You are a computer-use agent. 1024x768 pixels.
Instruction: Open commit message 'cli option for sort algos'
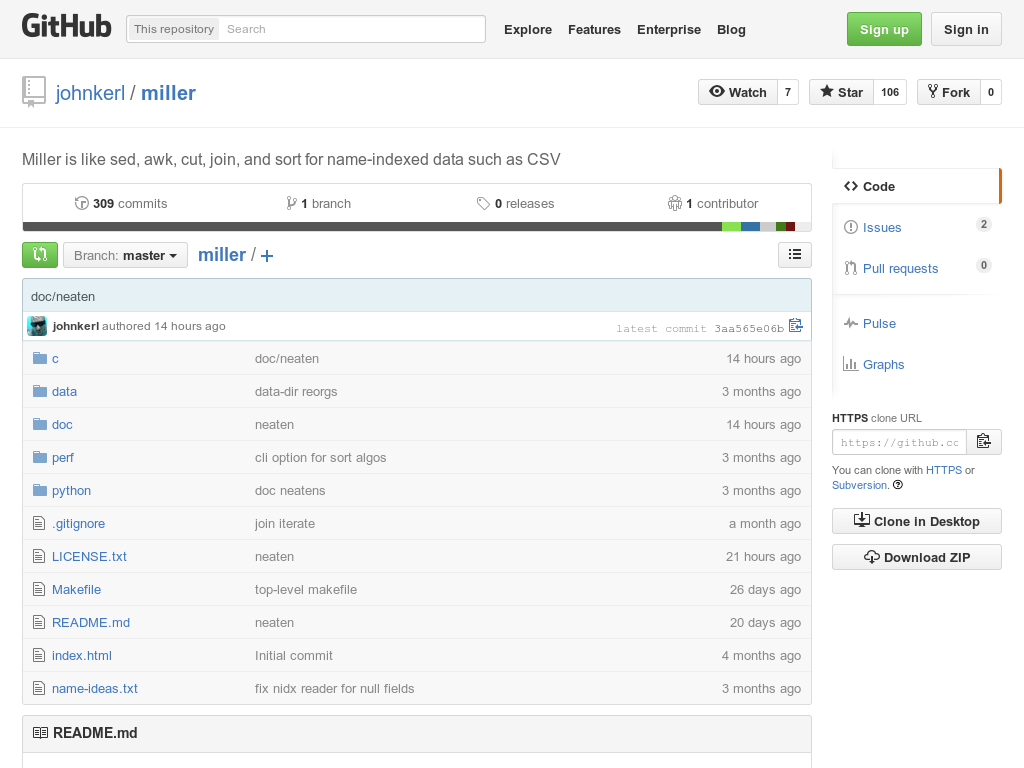[x=321, y=457]
